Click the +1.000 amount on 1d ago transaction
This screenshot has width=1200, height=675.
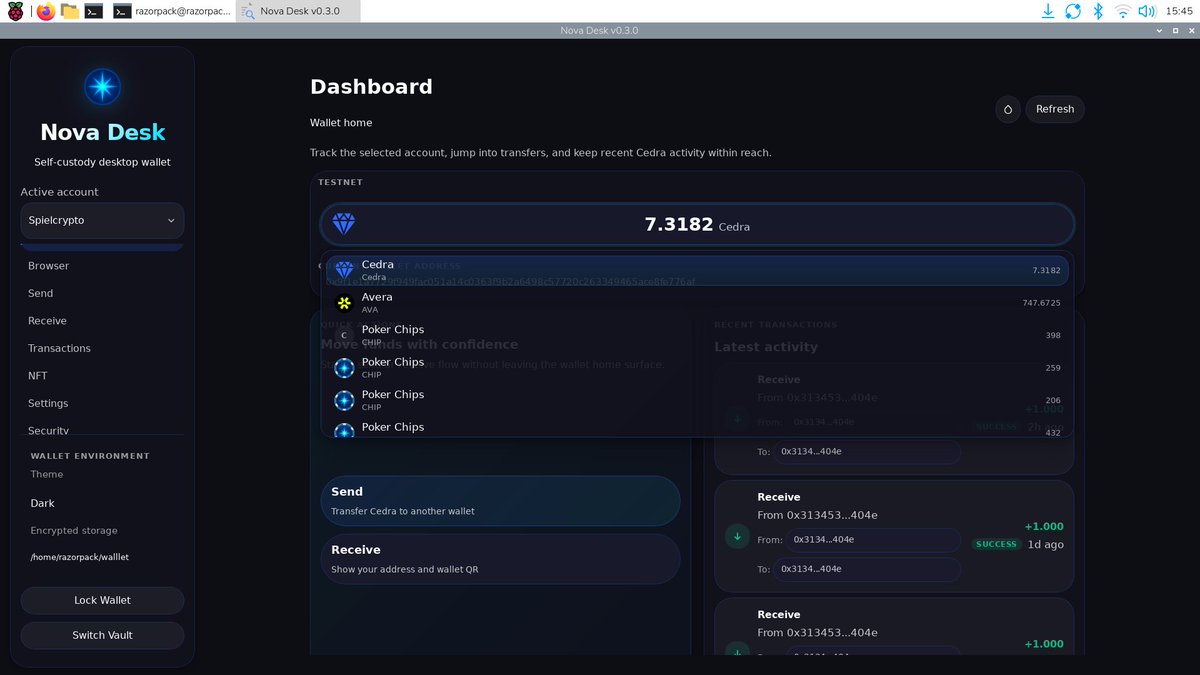[1044, 526]
